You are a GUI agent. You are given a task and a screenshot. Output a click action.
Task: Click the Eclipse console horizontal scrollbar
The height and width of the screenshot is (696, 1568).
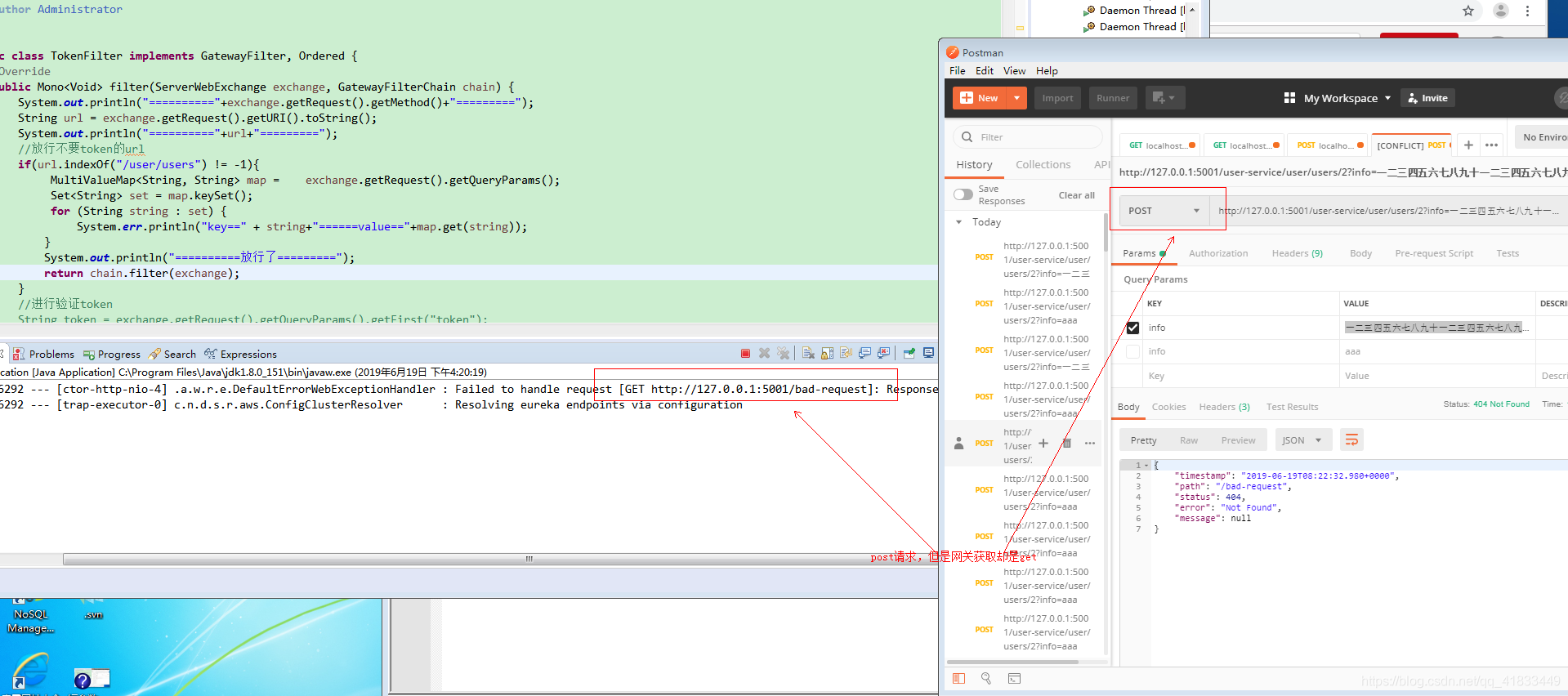[x=500, y=560]
